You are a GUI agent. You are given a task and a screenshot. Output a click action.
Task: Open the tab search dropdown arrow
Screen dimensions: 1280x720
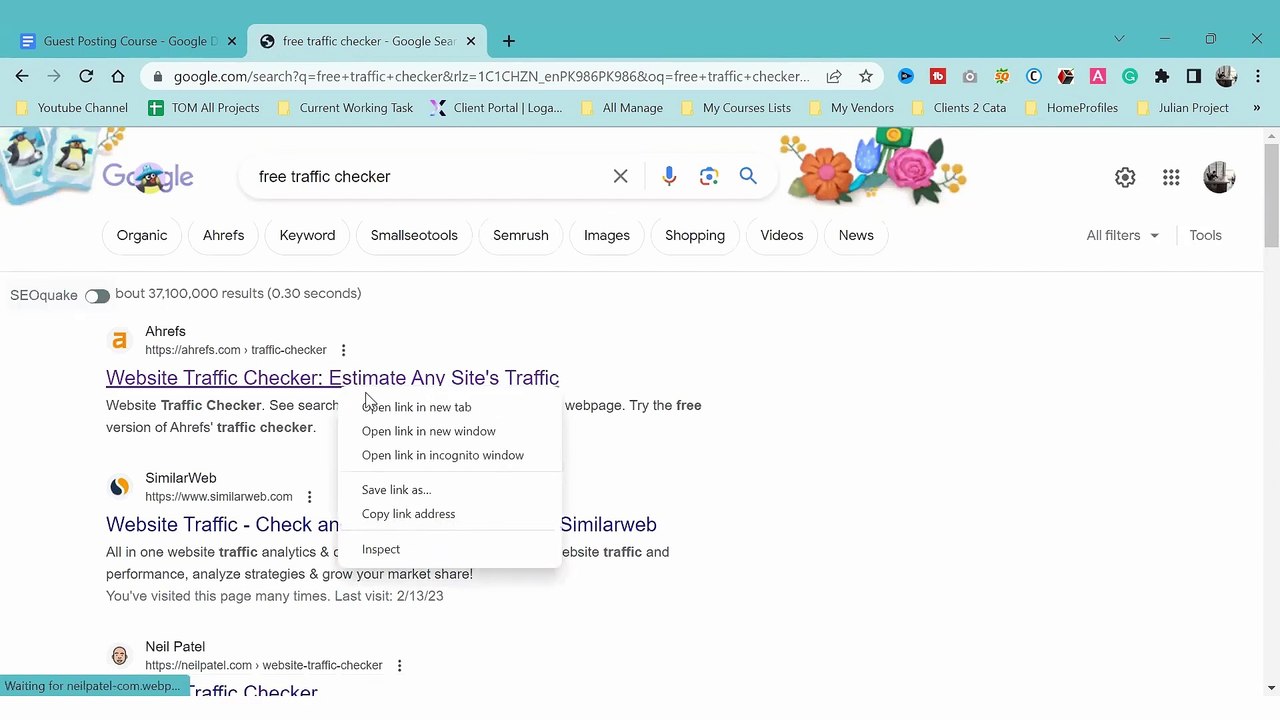1119,39
